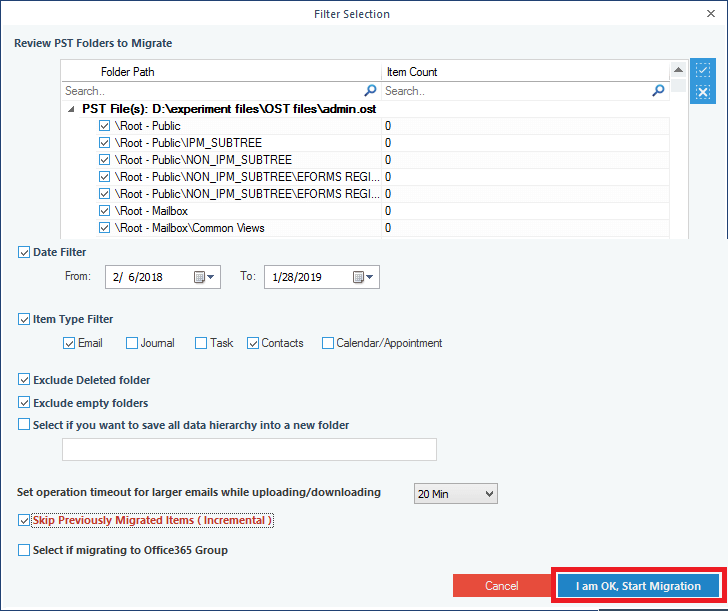Screen dimensions: 728x611
Task: Select the \Root - Public\IPM_SUBTREE row text
Action: click(x=188, y=143)
